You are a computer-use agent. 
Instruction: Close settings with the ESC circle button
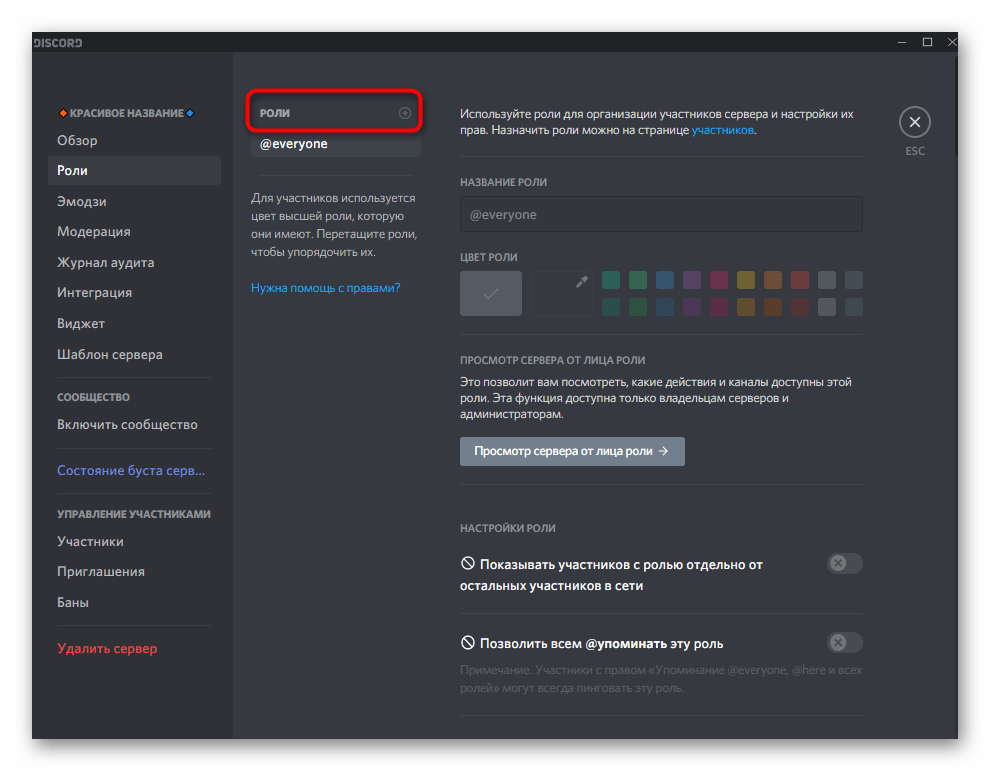click(914, 123)
